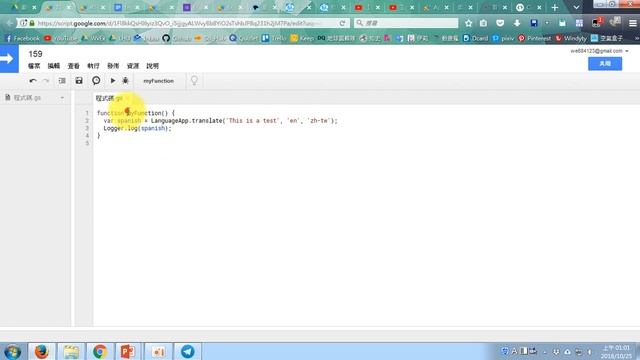640x360 pixels.
Task: Open a new browser tab with plus
Action: pyautogui.click(x=554, y=7)
